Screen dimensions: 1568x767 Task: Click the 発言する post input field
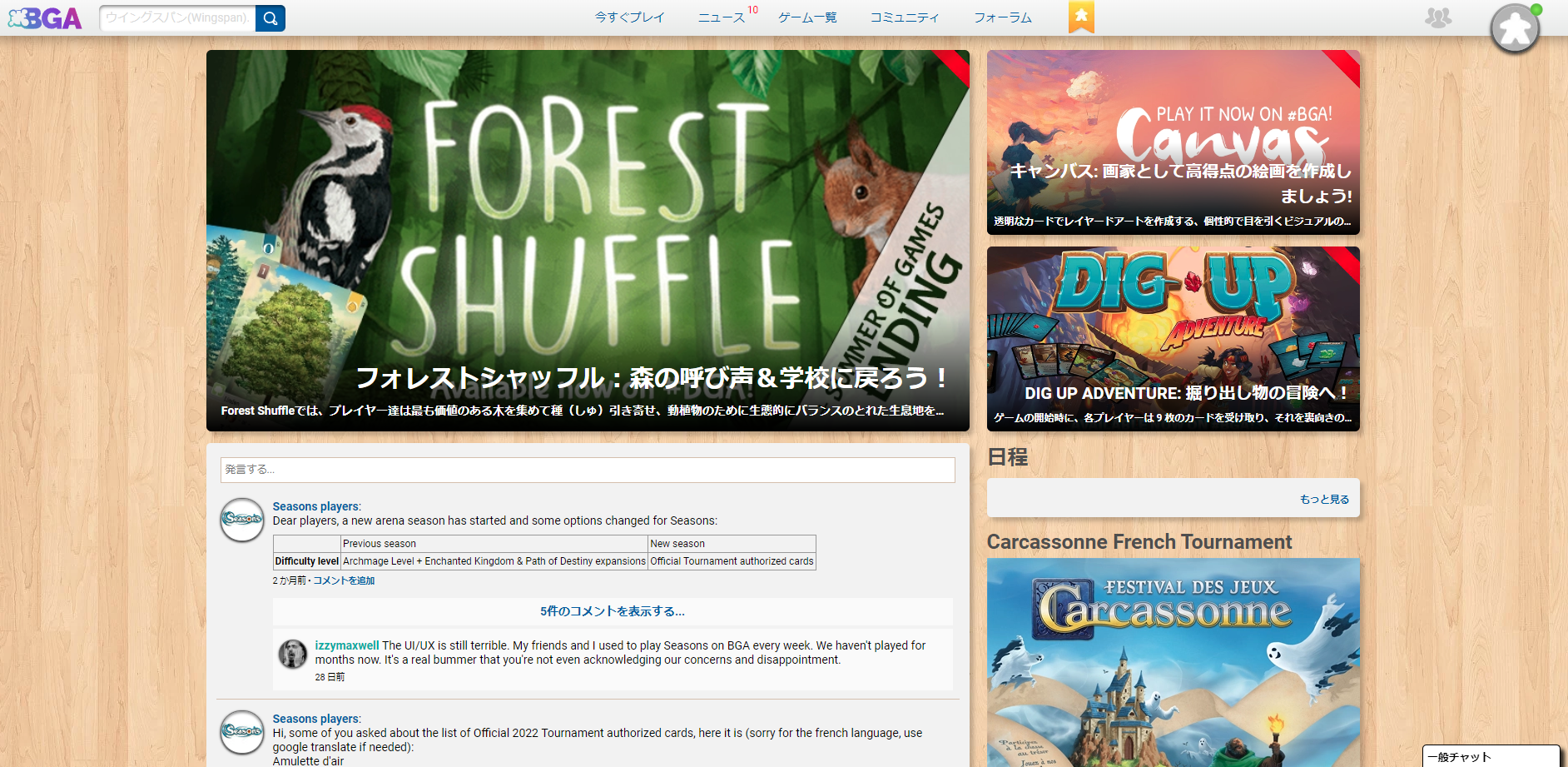tap(588, 470)
